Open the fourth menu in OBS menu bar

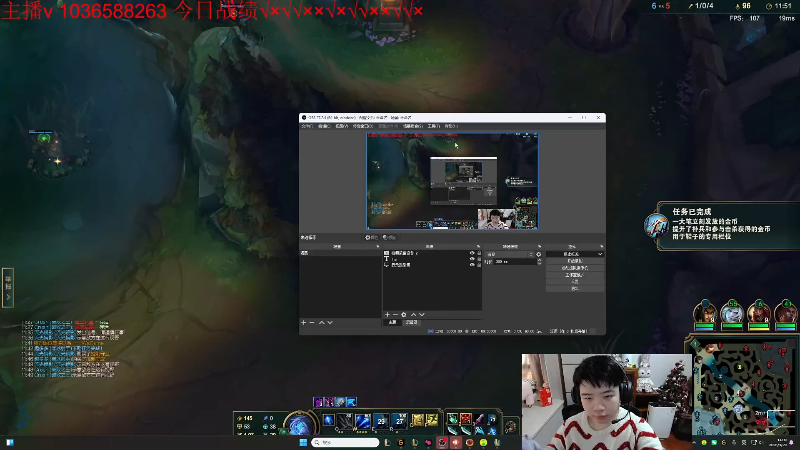pyautogui.click(x=363, y=126)
